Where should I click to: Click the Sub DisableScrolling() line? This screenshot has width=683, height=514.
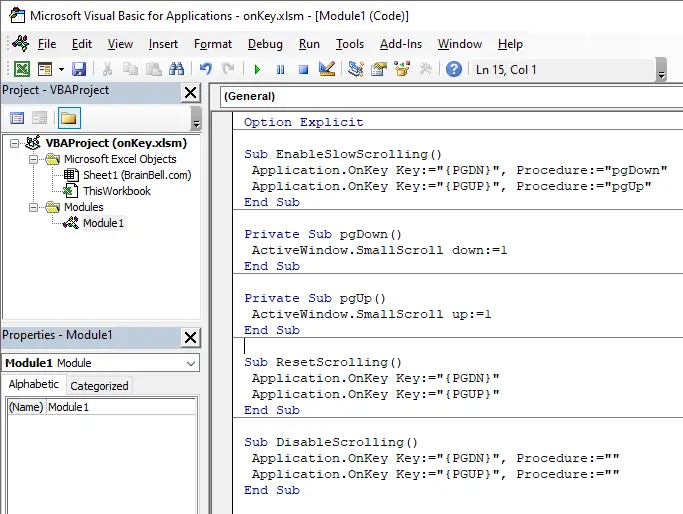pyautogui.click(x=331, y=442)
